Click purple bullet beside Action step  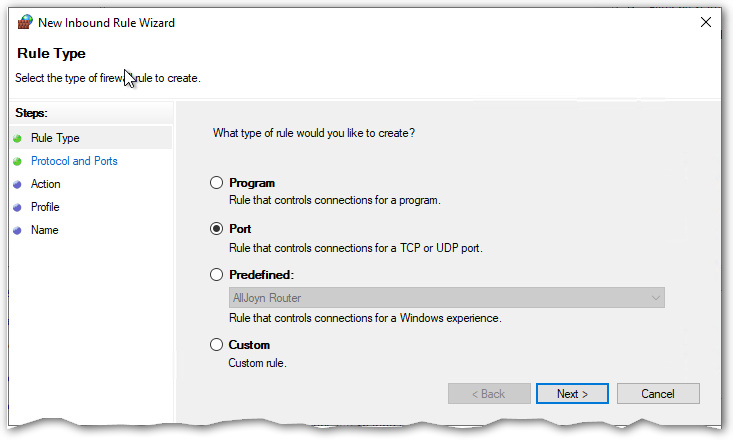pos(17,184)
